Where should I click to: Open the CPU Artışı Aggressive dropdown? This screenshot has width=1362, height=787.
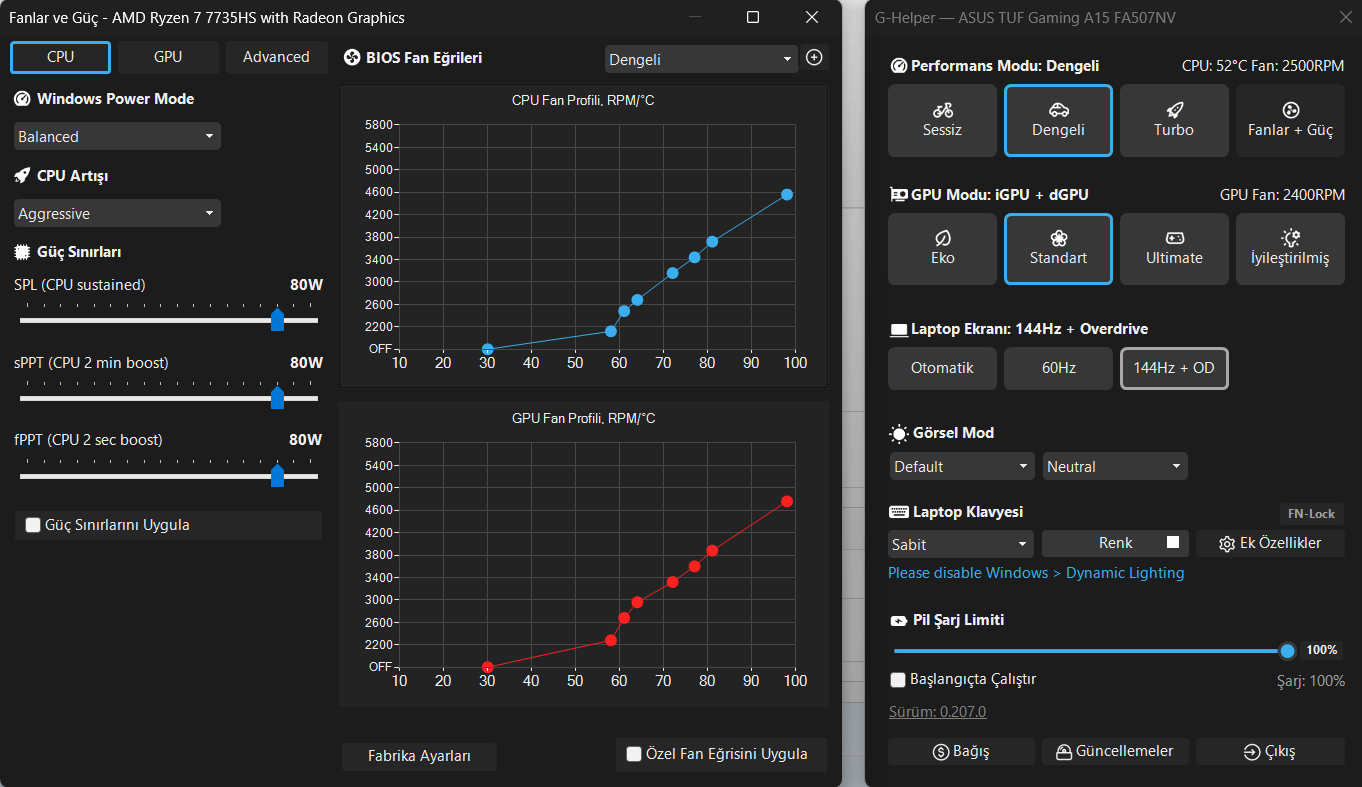pos(117,213)
